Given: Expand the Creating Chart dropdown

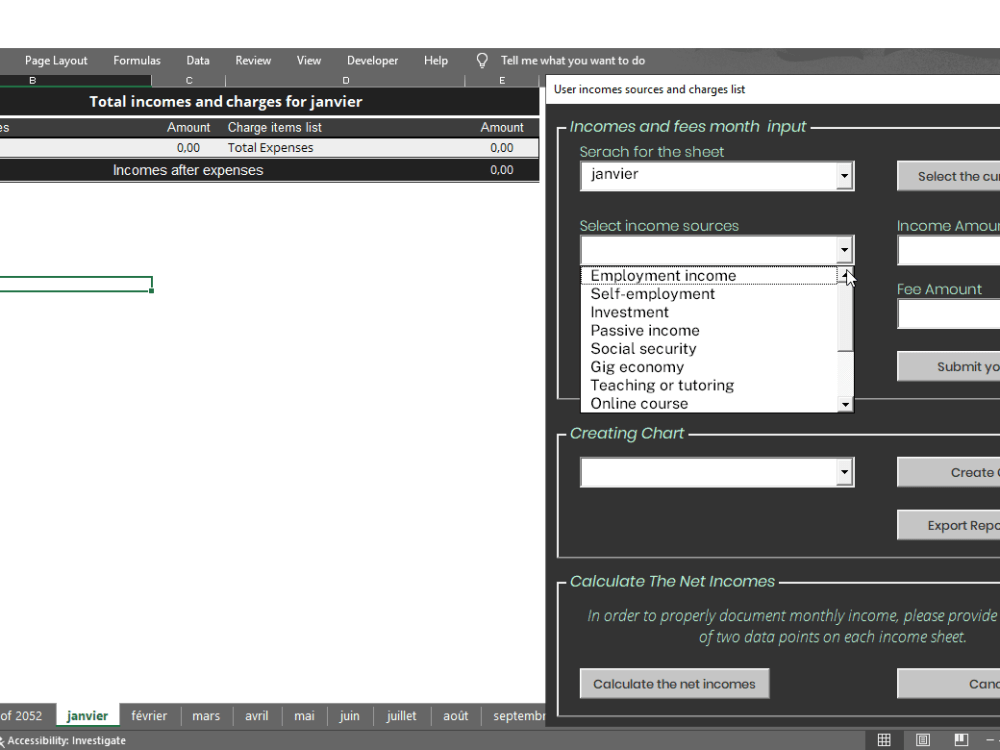Looking at the screenshot, I should (845, 471).
